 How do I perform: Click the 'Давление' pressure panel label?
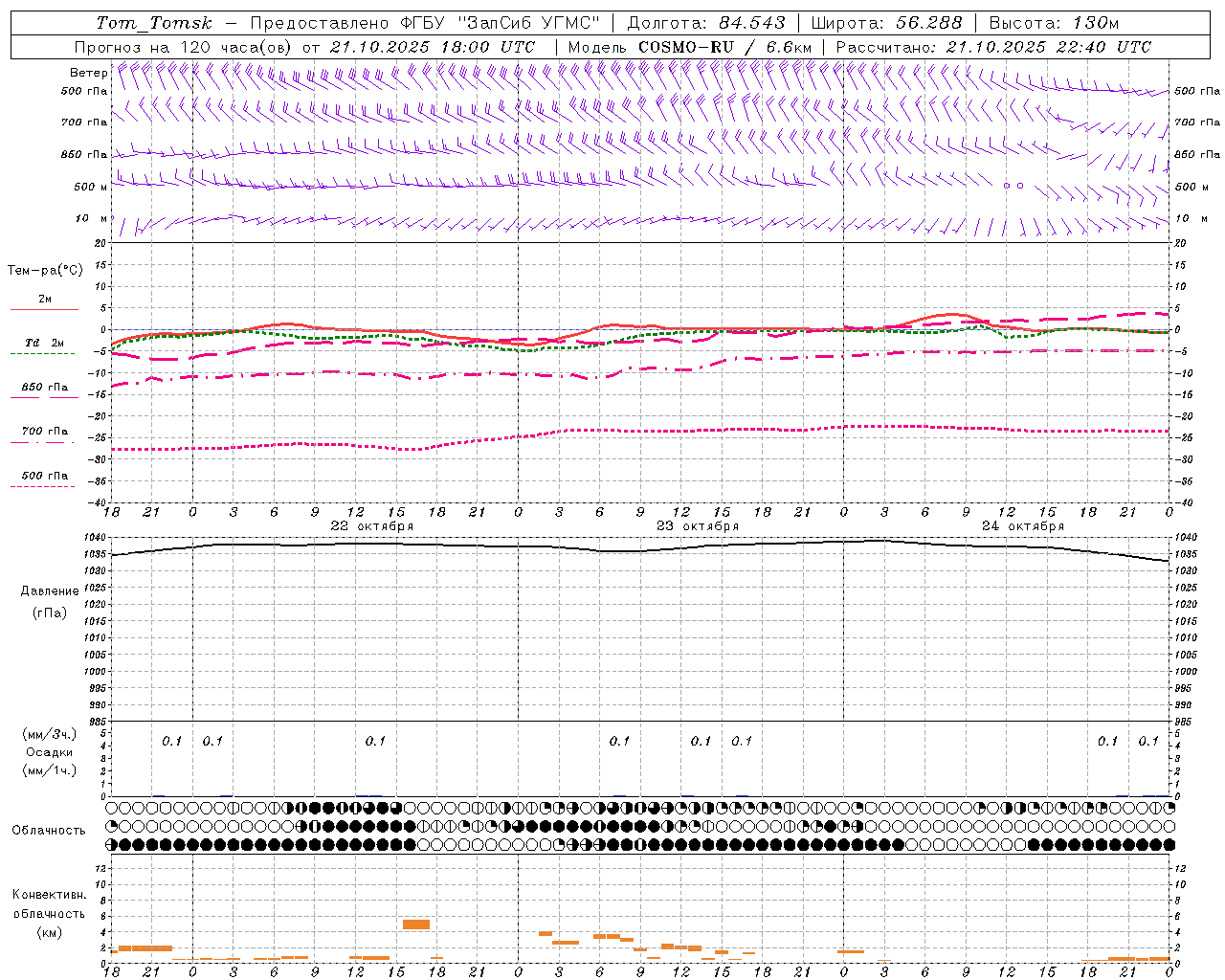pos(50,591)
